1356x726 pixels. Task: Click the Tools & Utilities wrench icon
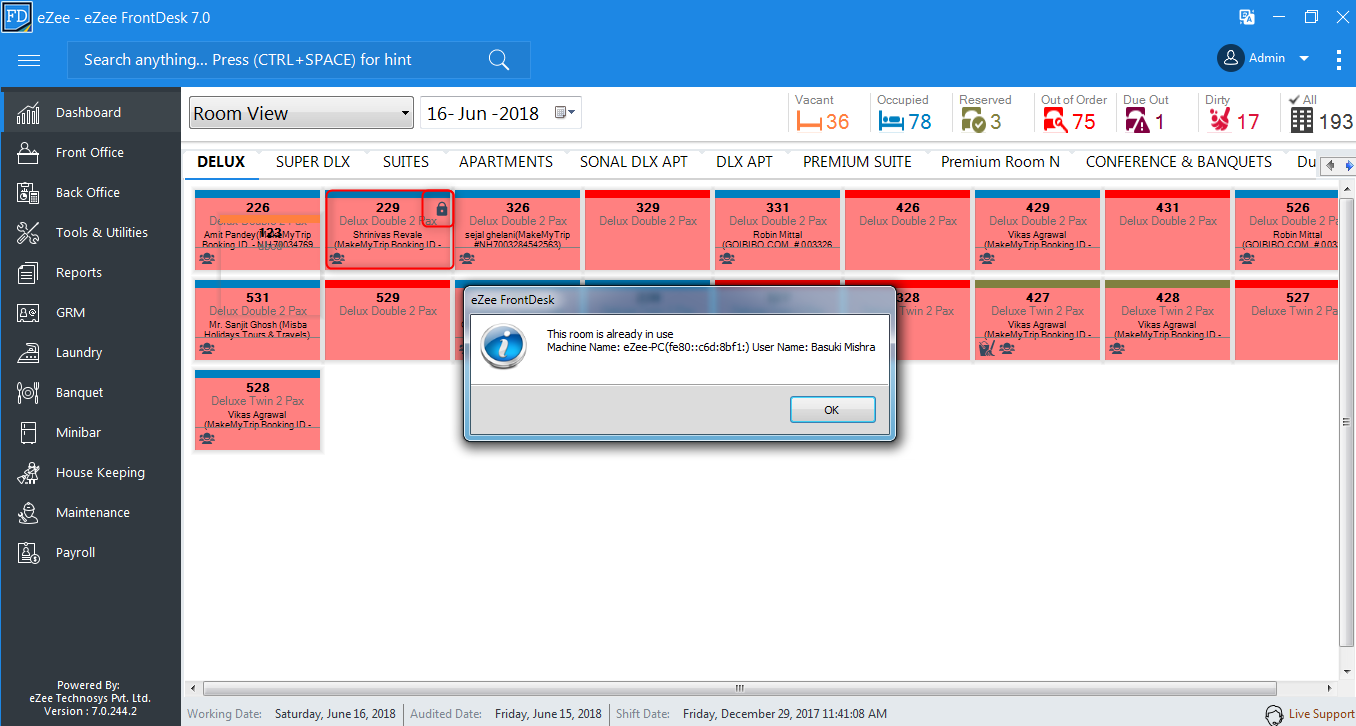pos(28,232)
